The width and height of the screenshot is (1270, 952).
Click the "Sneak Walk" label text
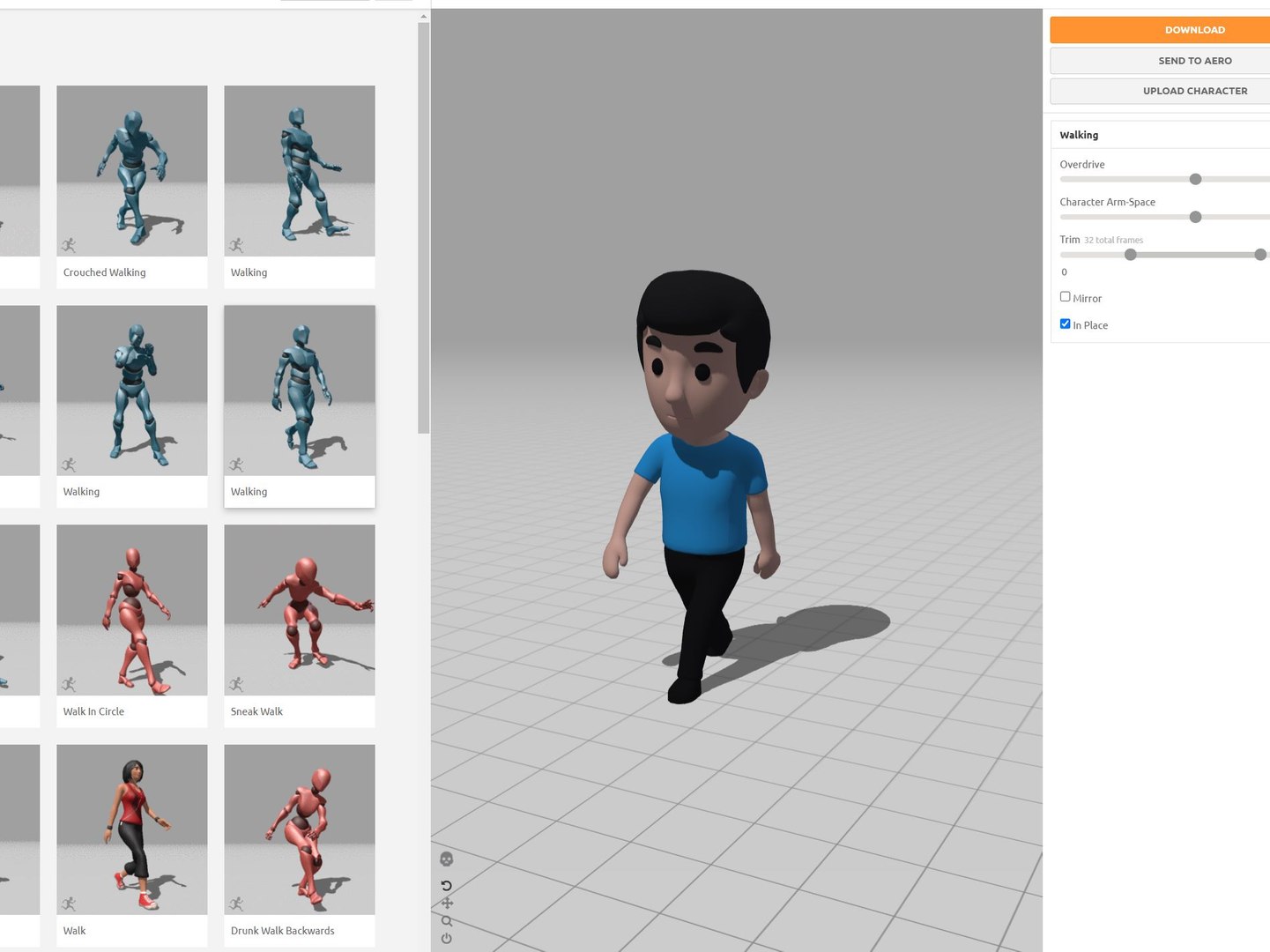coord(256,711)
